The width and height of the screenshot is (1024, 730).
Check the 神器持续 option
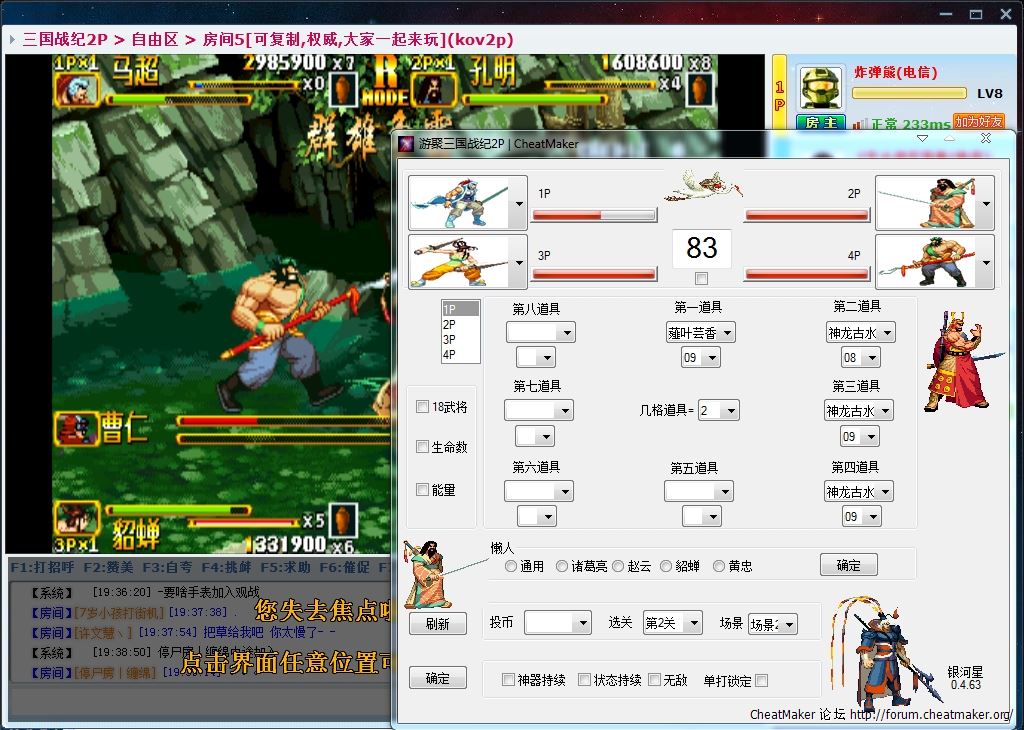(509, 680)
